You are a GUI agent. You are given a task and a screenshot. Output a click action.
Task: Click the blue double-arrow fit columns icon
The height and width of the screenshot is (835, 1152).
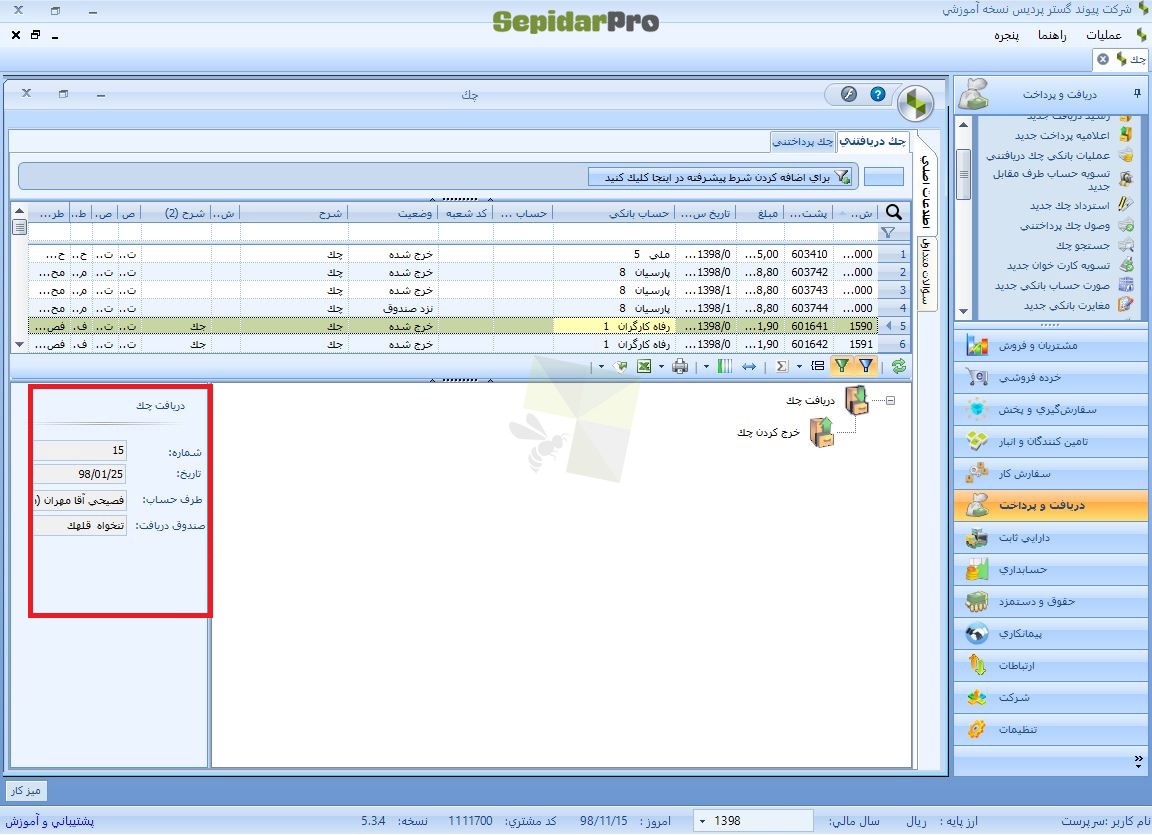point(749,366)
